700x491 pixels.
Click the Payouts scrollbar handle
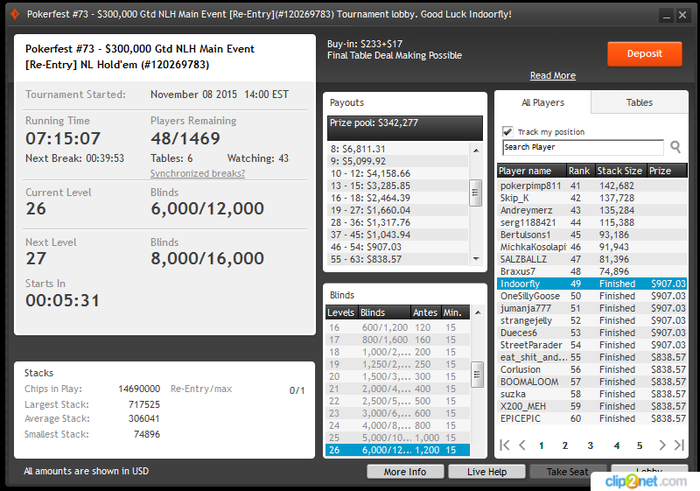[x=475, y=192]
